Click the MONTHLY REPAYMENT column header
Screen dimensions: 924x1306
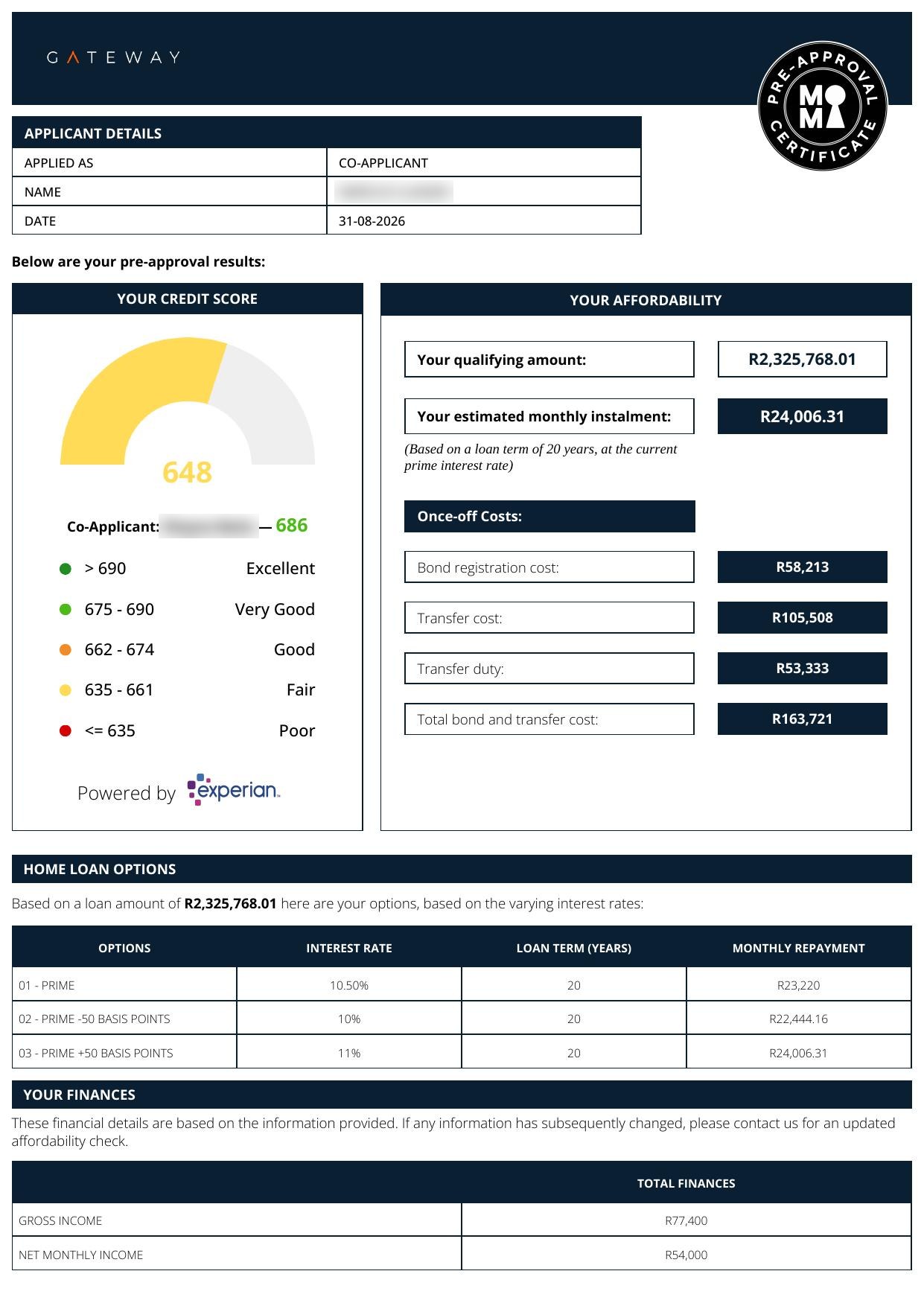[x=799, y=948]
